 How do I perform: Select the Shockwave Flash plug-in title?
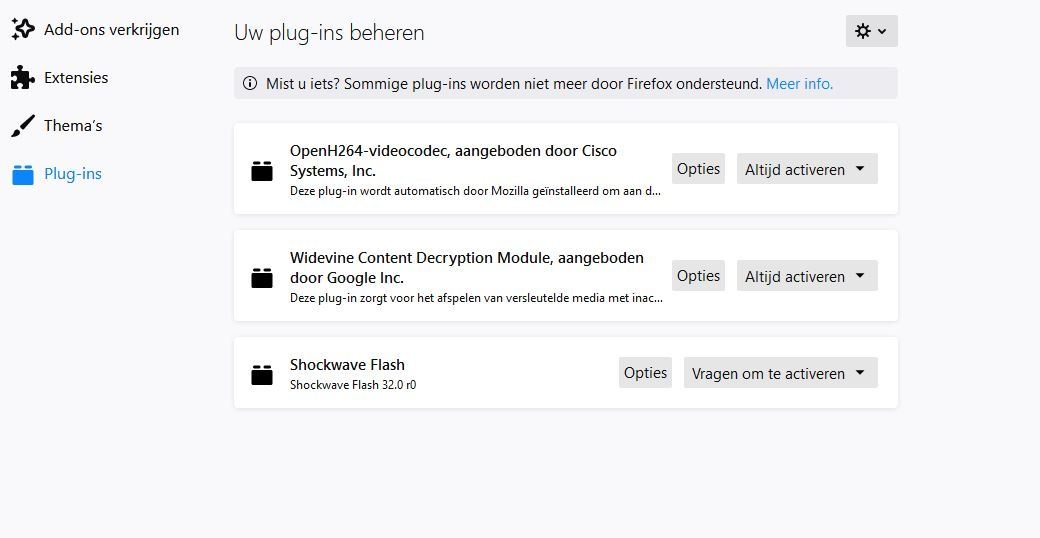point(347,365)
